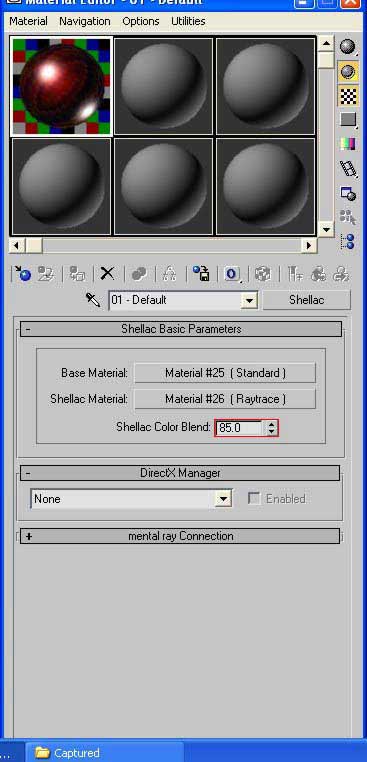Click the Material #25 (Standard) button
This screenshot has height=762, width=367.
(225, 373)
